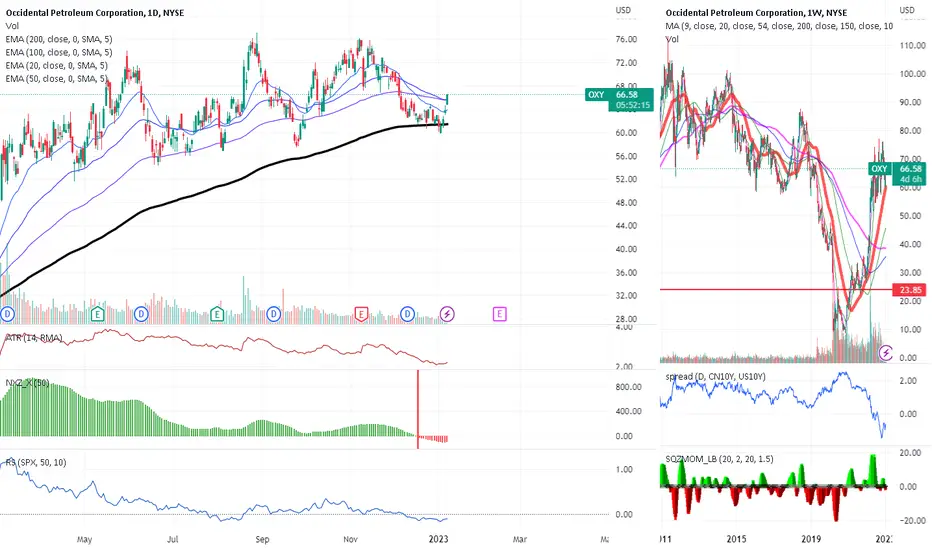This screenshot has width=932, height=550.
Task: Click the purple lightning event icon on daily chart
Action: (447, 313)
